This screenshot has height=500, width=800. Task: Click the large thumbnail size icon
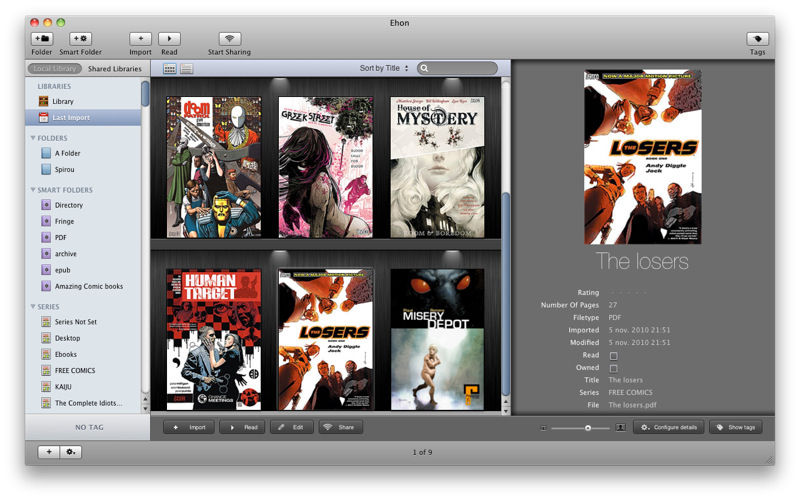coord(620,427)
